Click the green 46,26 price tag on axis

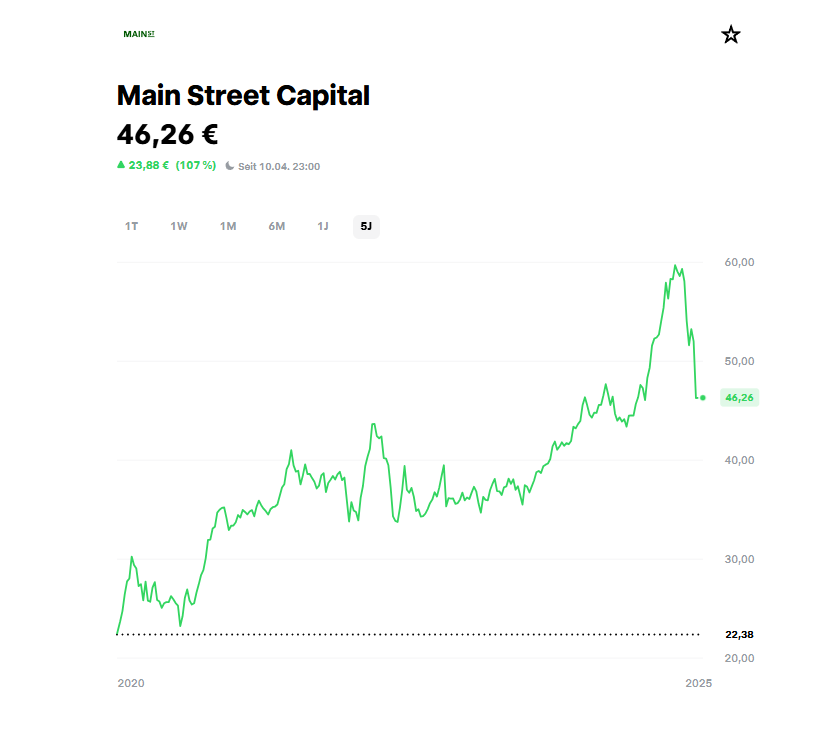[x=739, y=398]
